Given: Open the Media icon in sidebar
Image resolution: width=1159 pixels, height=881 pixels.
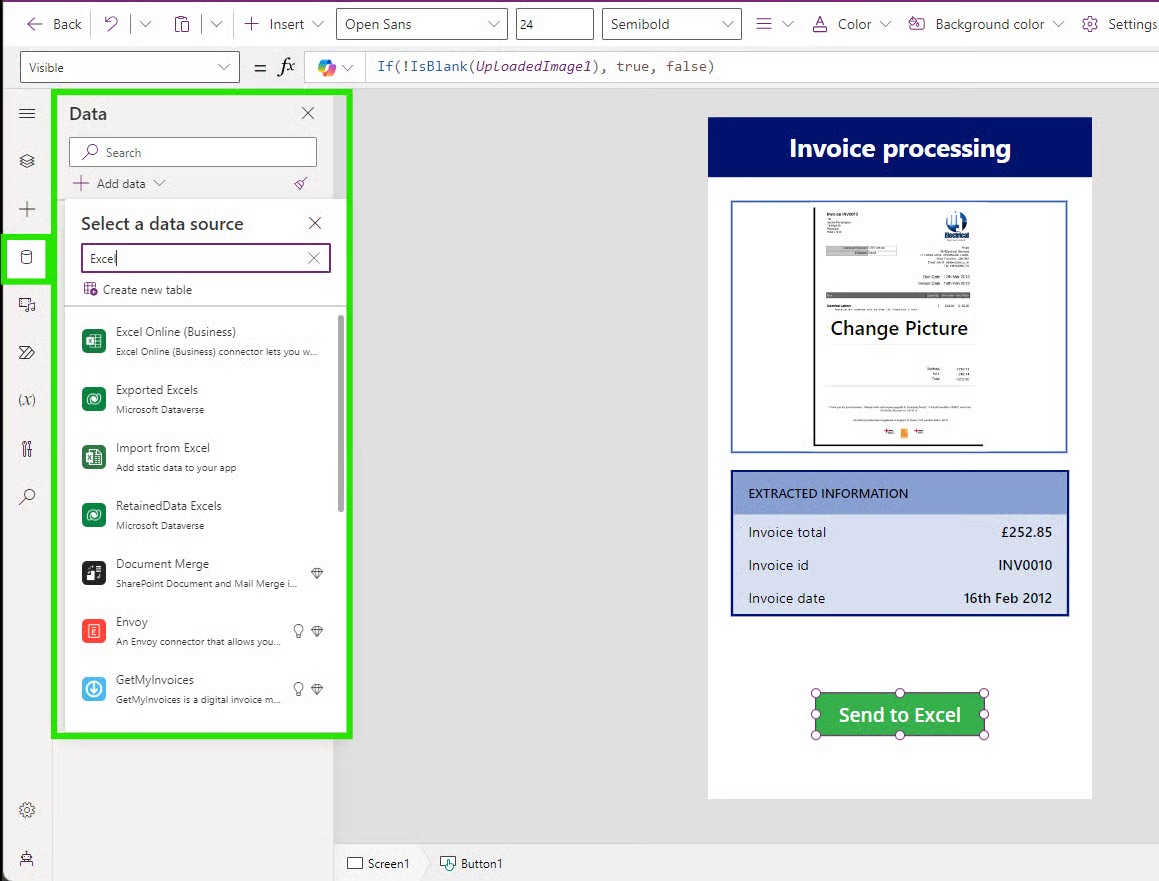Looking at the screenshot, I should coord(27,305).
